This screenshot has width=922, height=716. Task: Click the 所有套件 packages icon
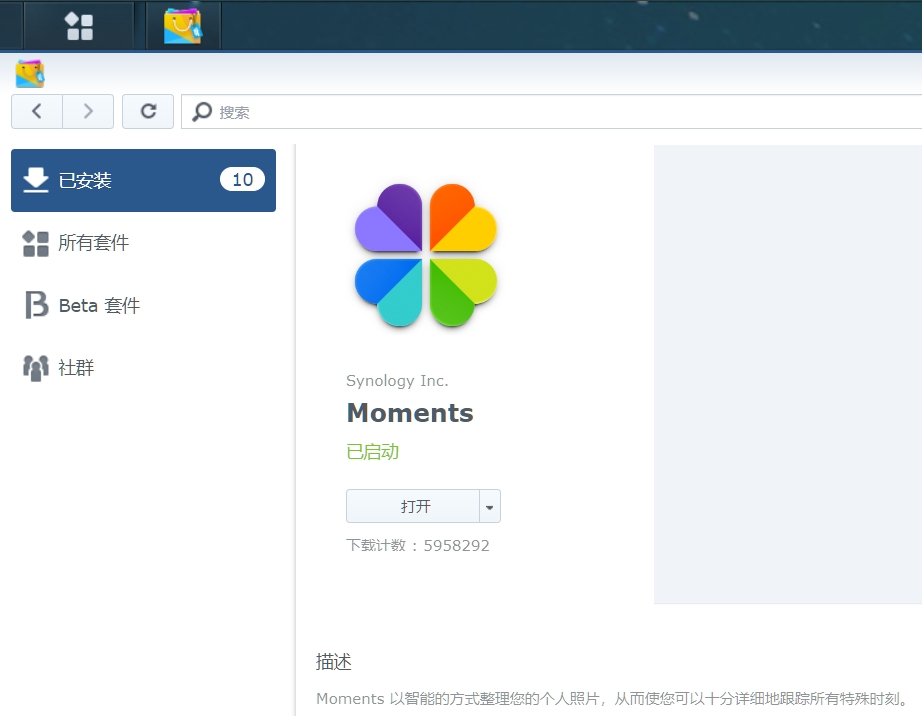pos(36,243)
